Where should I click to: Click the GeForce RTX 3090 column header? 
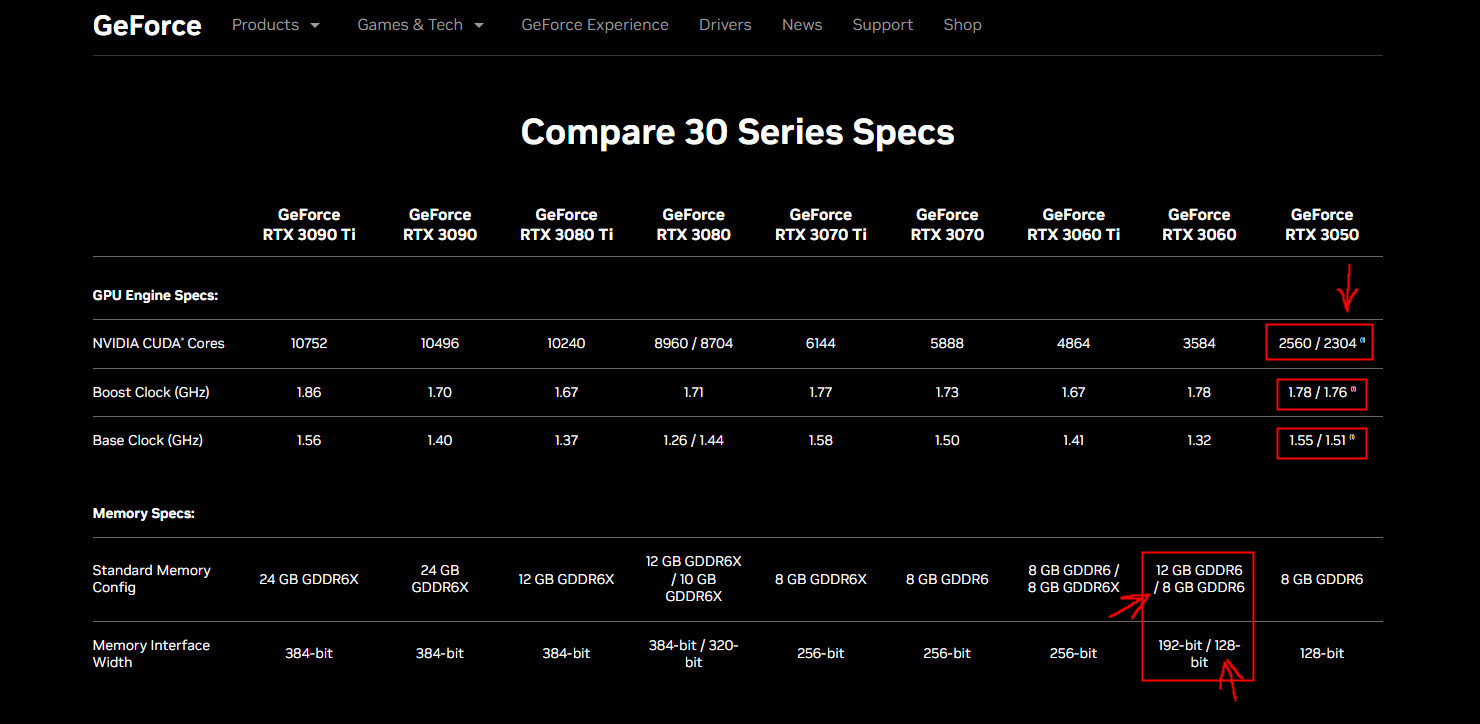pyautogui.click(x=440, y=225)
